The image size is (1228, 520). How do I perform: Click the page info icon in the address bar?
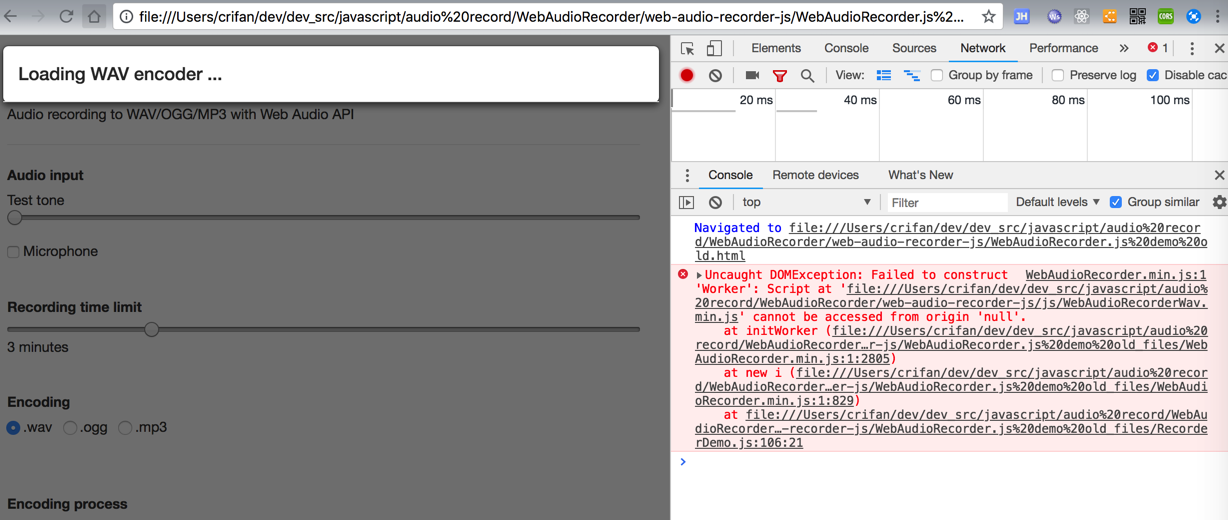click(127, 16)
